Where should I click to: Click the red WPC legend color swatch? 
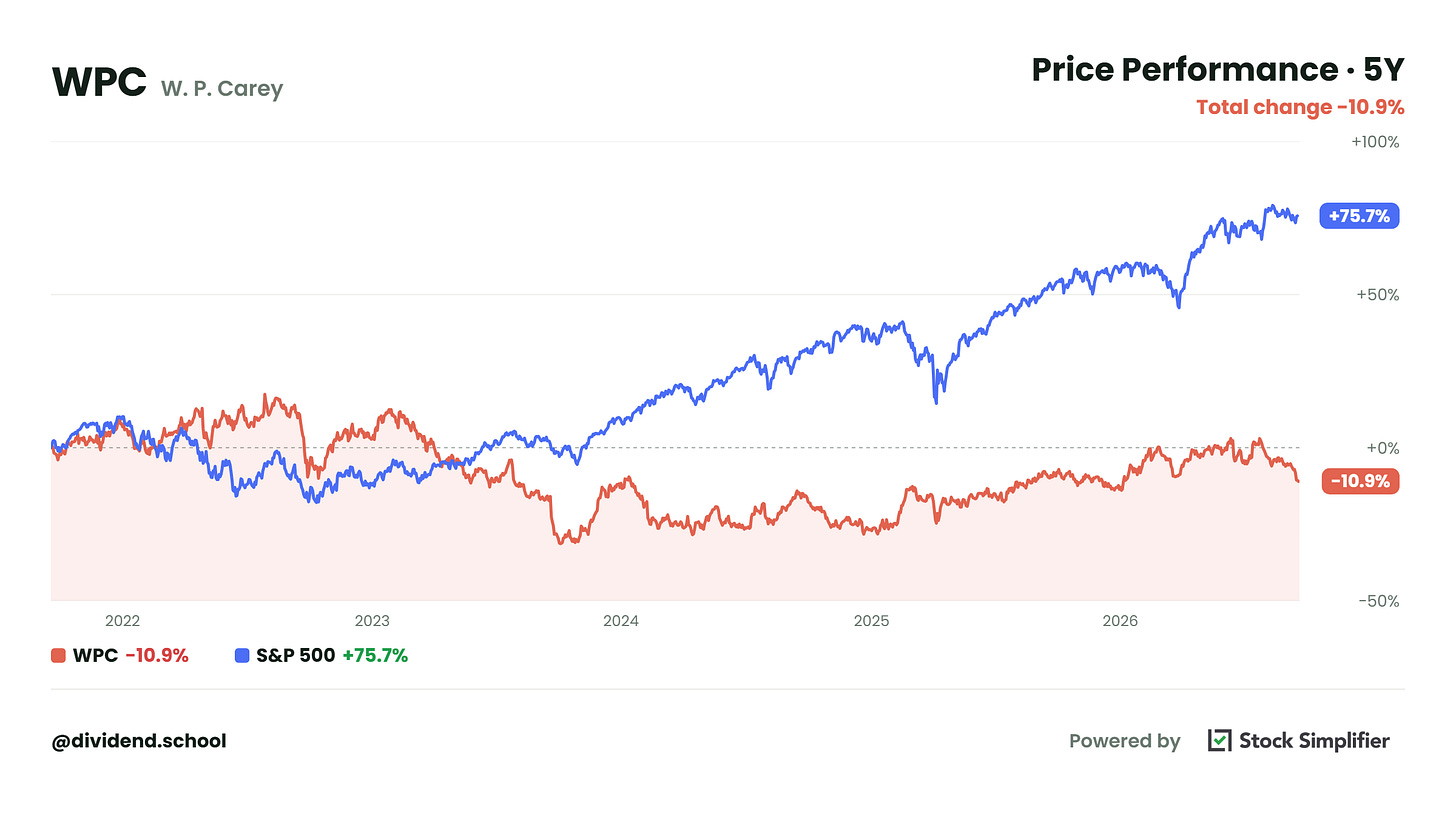(x=58, y=656)
